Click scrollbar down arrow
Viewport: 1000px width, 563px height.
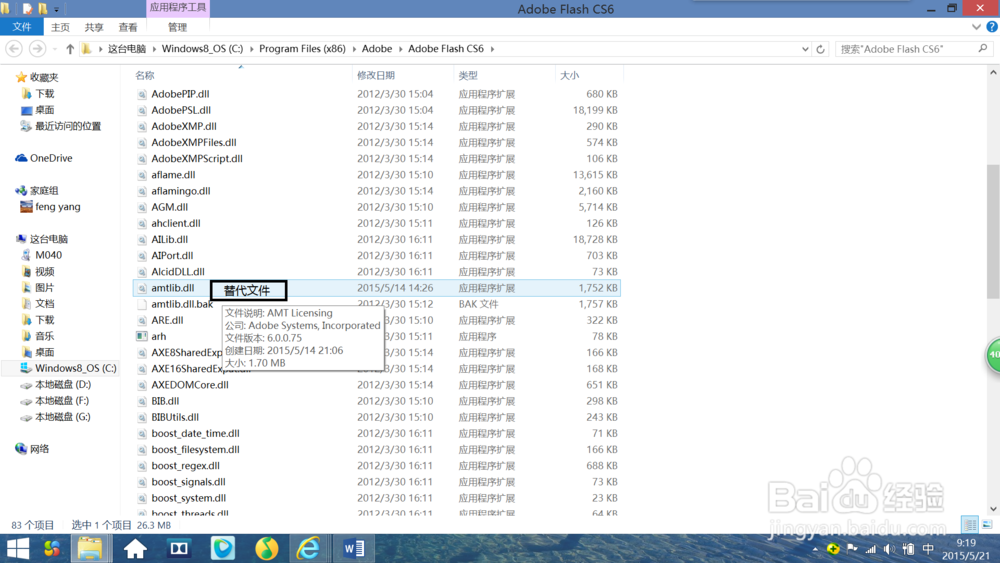click(993, 509)
